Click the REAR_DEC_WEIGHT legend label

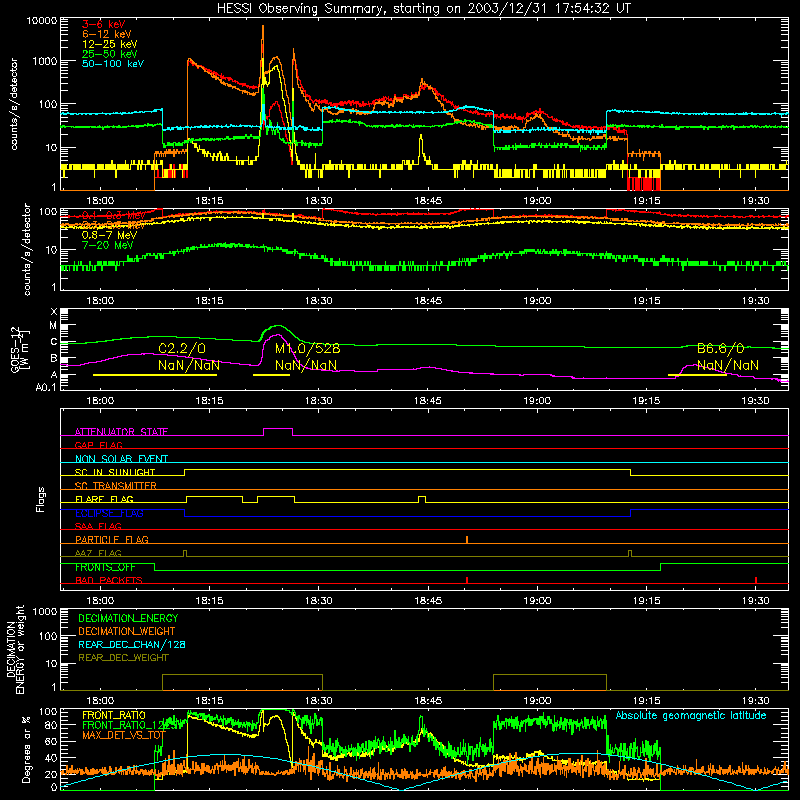[123, 658]
